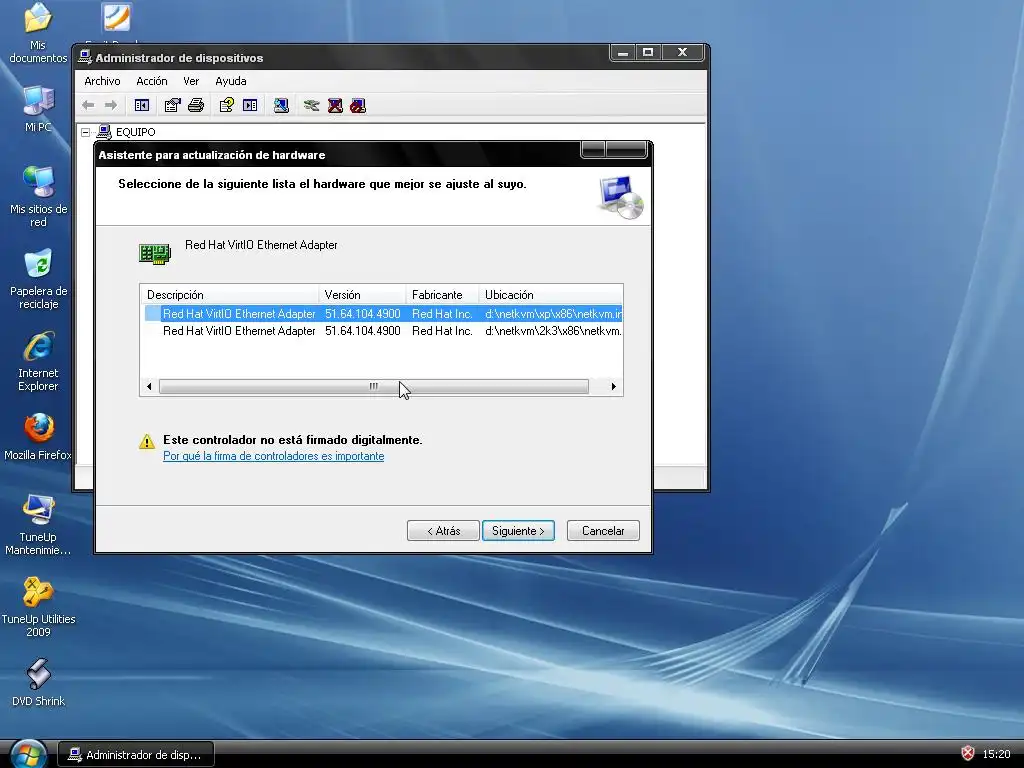Viewport: 1024px width, 768px height.
Task: Open the Acción menu
Action: (x=152, y=81)
